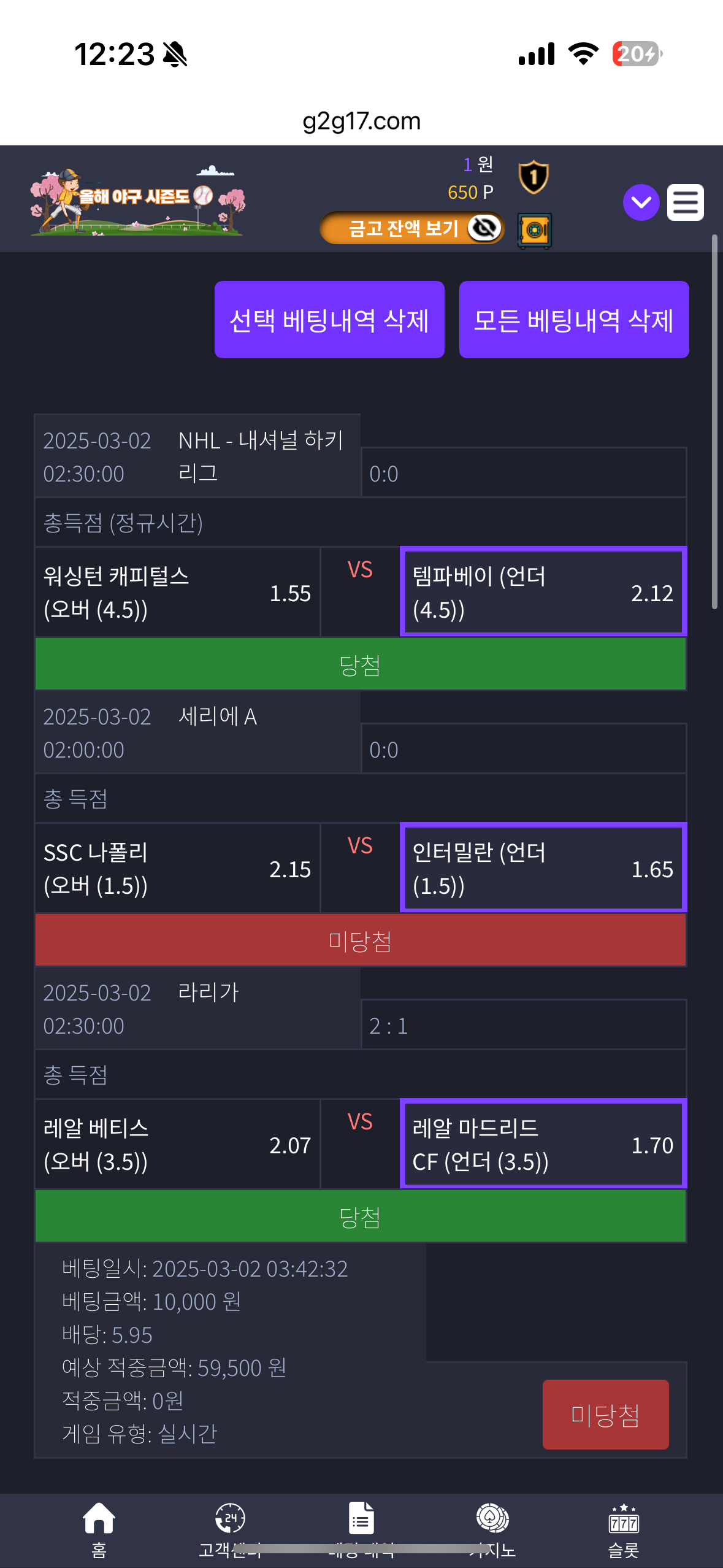
Task: Select Tampa Bay under 4.5 odds cell
Action: tap(543, 592)
